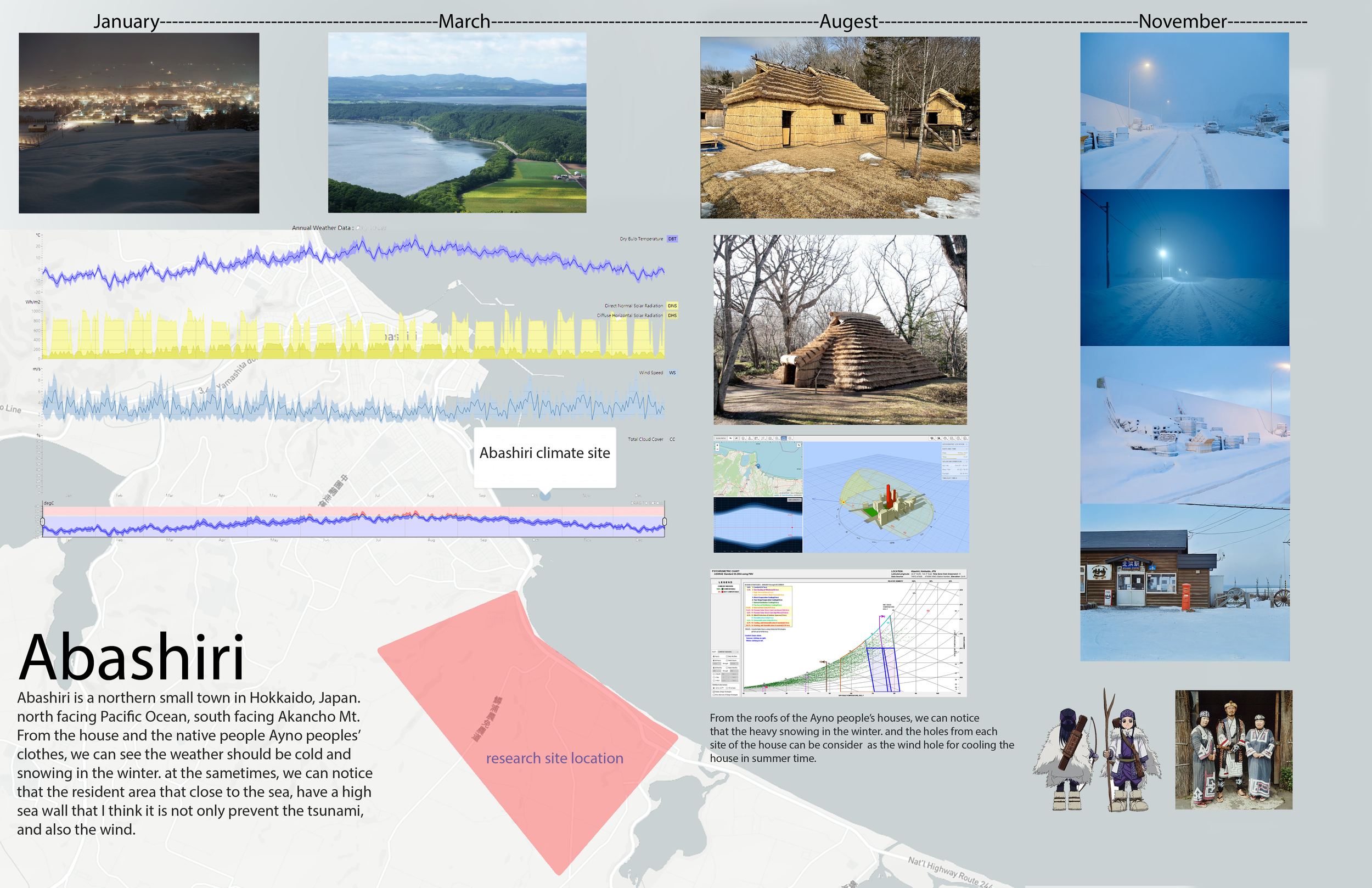Toggle the DNS direct normal radiation badge
1372x888 pixels.
click(x=672, y=306)
